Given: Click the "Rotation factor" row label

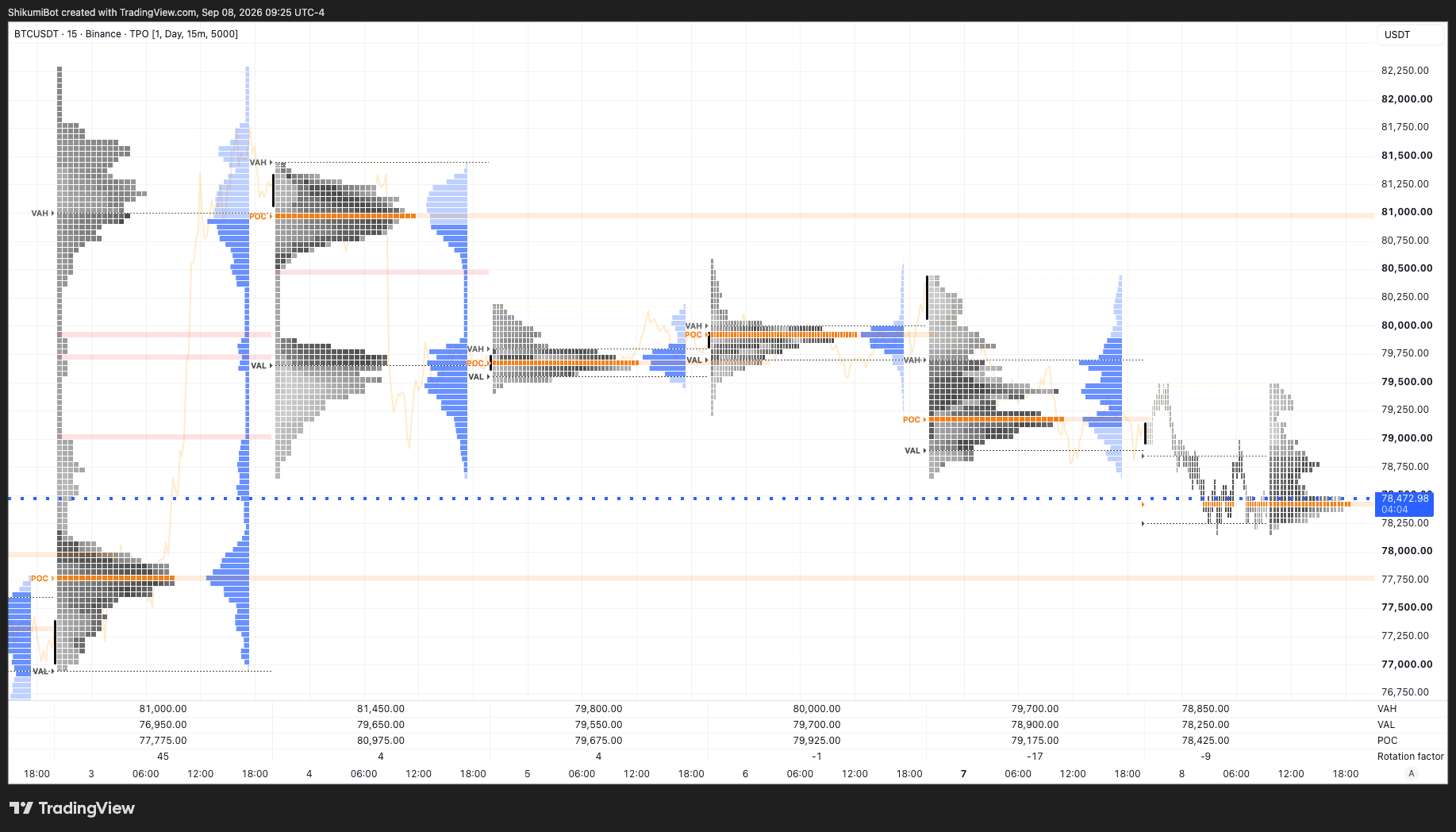Looking at the screenshot, I should 1411,757.
